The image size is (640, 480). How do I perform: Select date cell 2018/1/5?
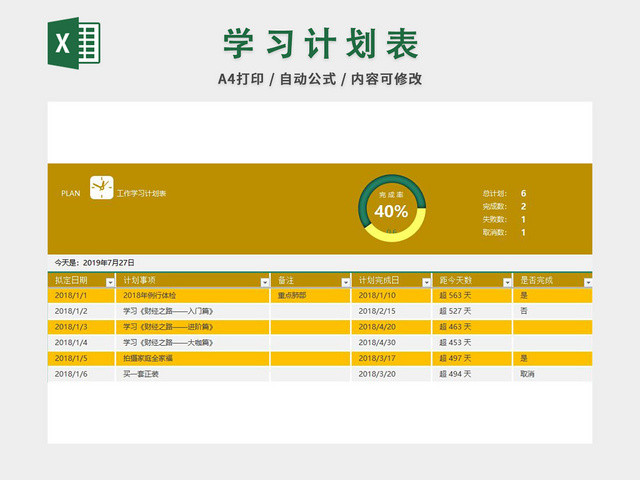click(x=81, y=358)
